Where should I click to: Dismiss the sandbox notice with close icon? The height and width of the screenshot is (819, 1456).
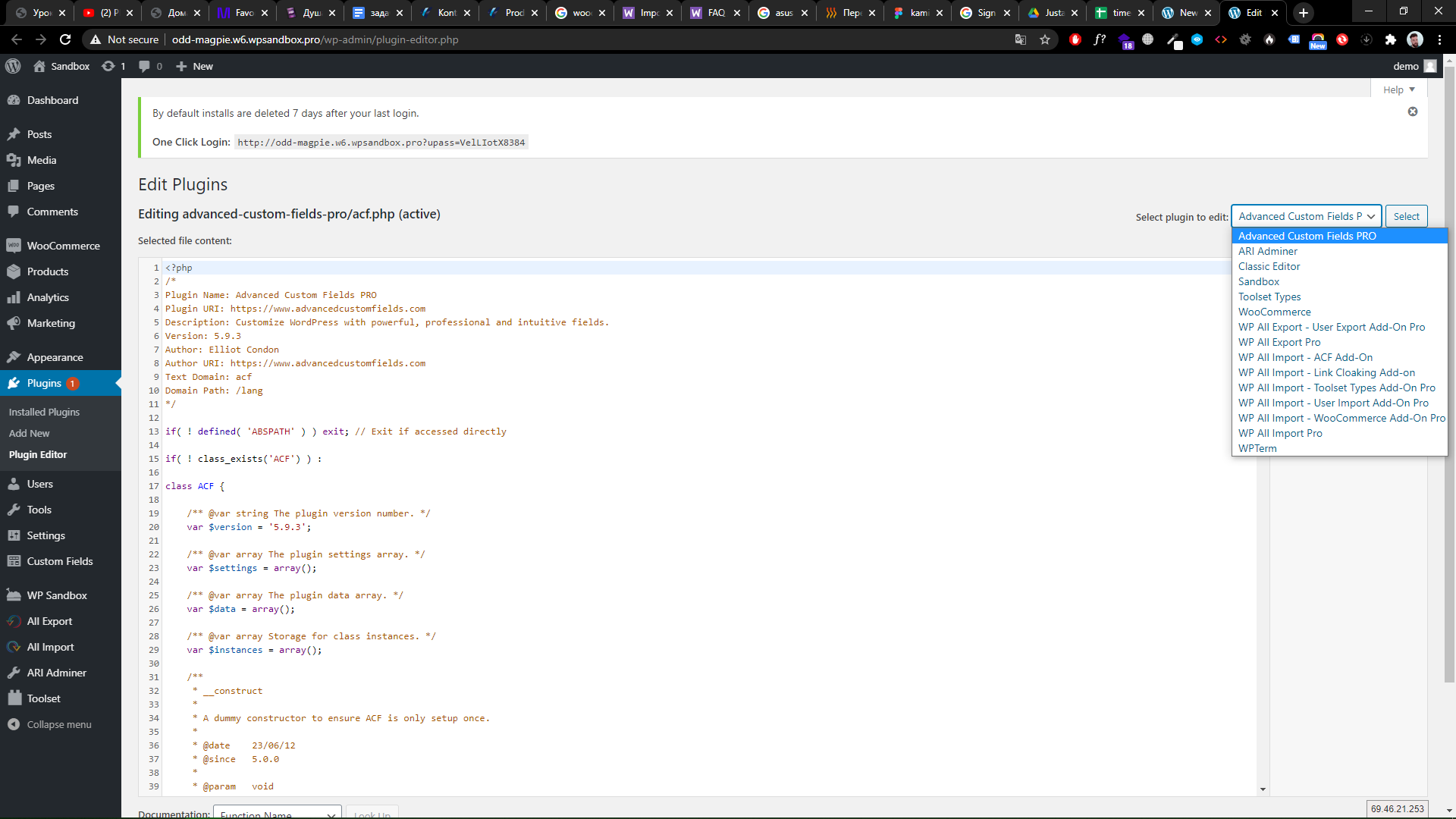click(x=1413, y=111)
